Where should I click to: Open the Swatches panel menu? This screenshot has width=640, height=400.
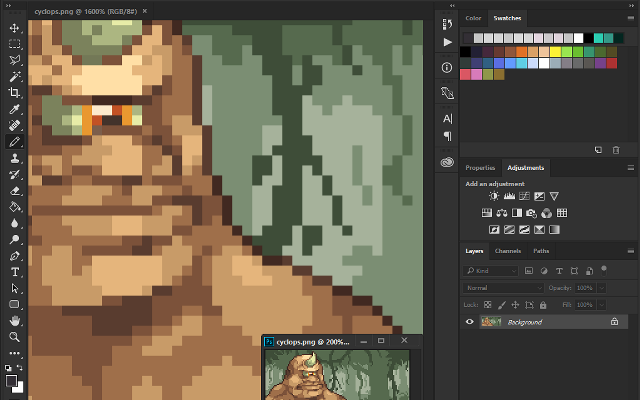point(631,18)
